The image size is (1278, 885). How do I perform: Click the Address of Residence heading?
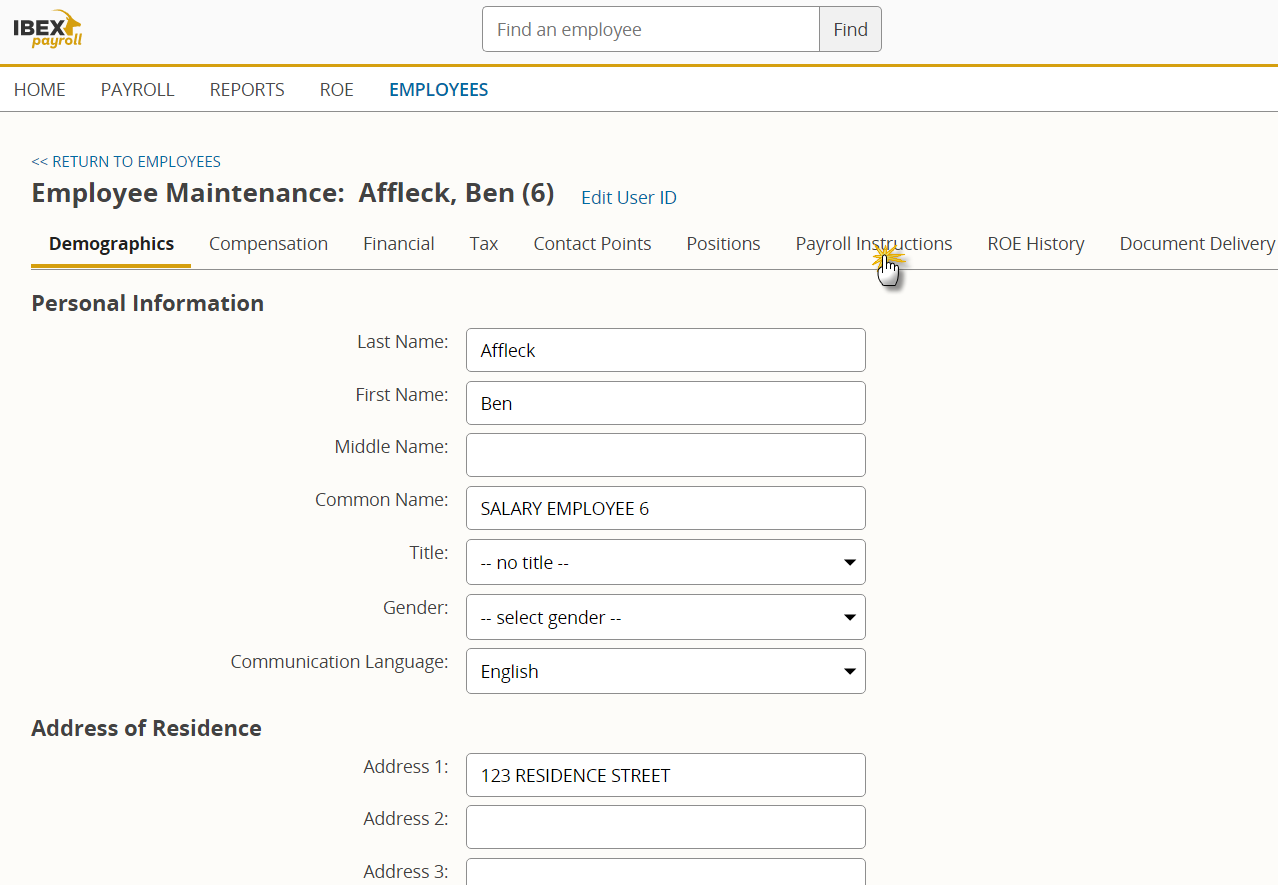[x=146, y=728]
